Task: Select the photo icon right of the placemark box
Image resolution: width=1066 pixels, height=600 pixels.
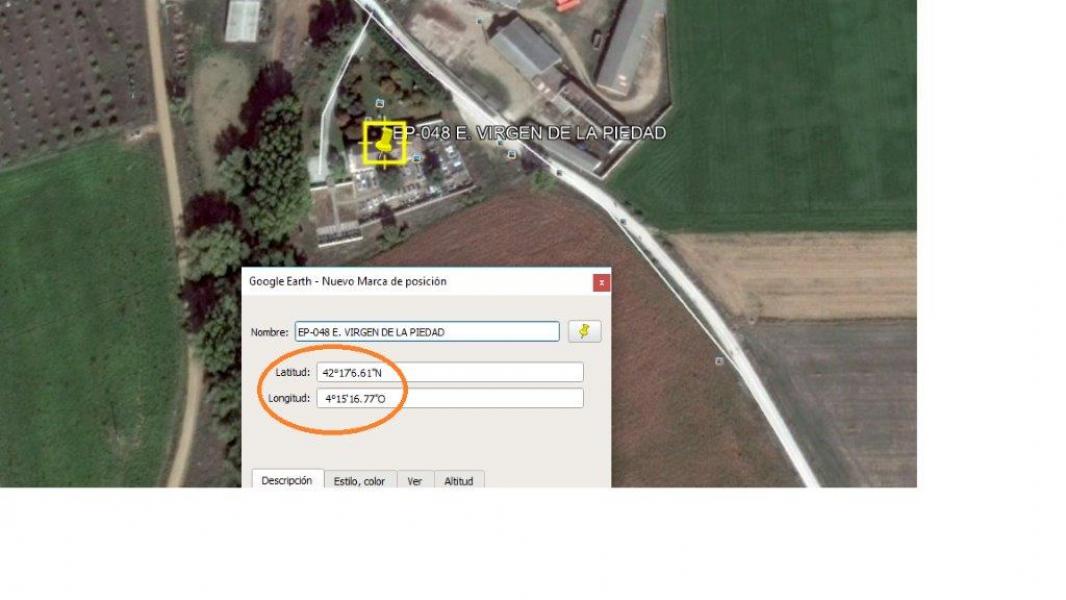Action: [x=417, y=158]
